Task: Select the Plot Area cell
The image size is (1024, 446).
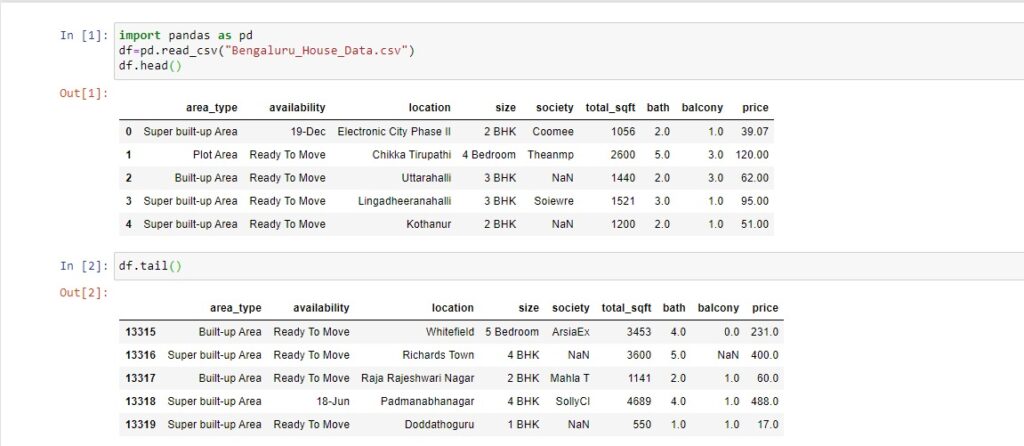Action: (x=215, y=155)
